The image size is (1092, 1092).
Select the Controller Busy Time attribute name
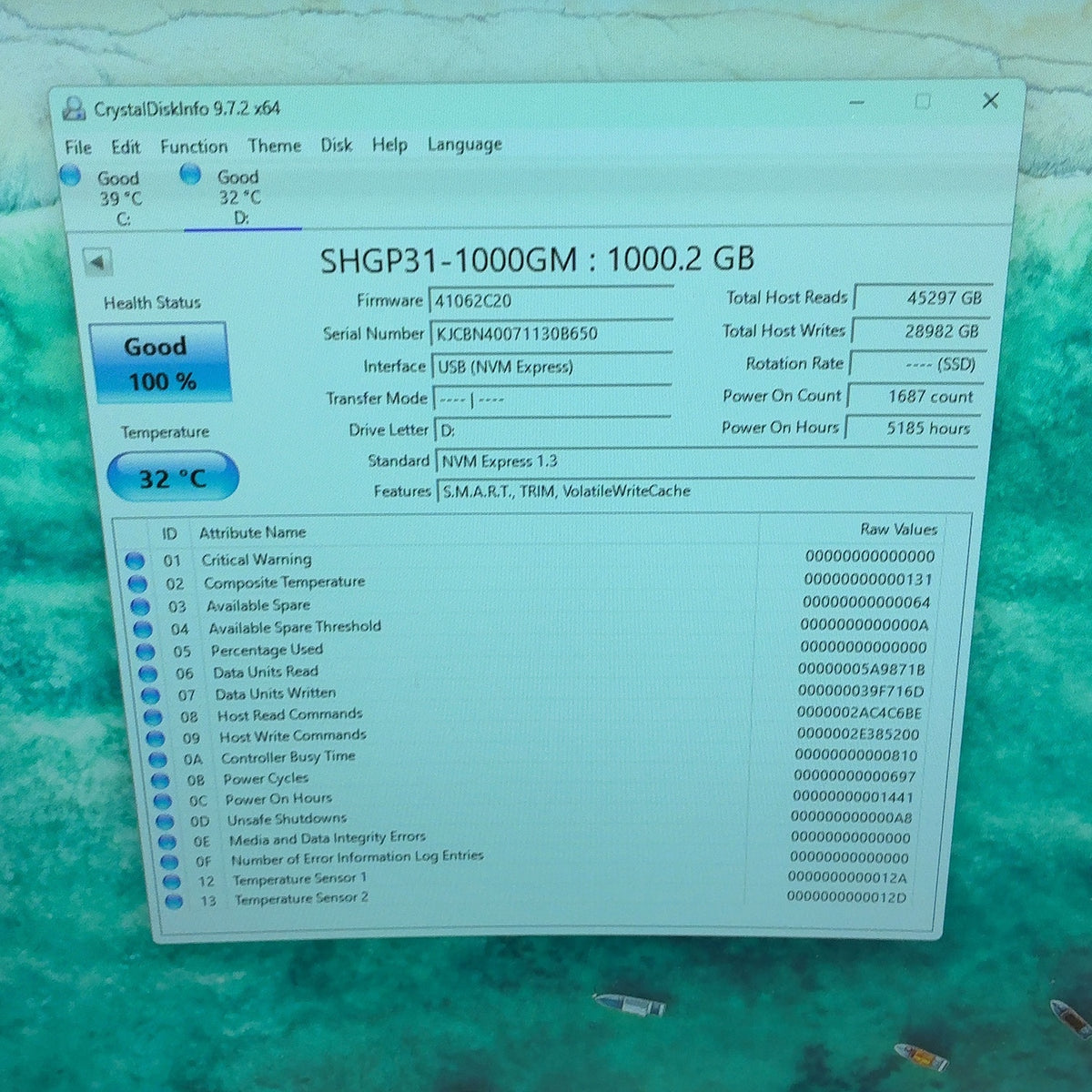point(288,757)
